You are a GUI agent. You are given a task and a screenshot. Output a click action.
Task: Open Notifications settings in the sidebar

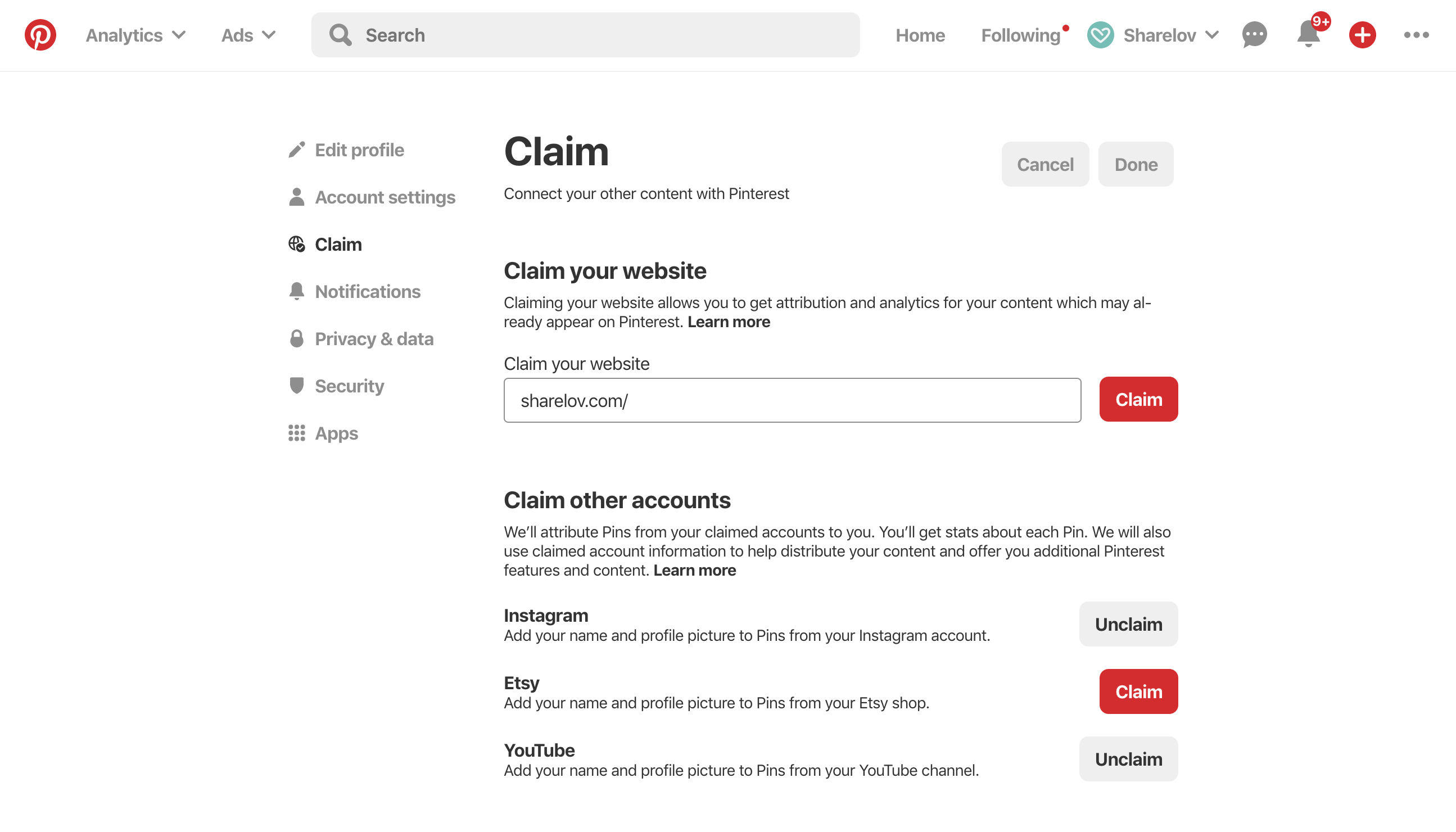[x=368, y=291]
